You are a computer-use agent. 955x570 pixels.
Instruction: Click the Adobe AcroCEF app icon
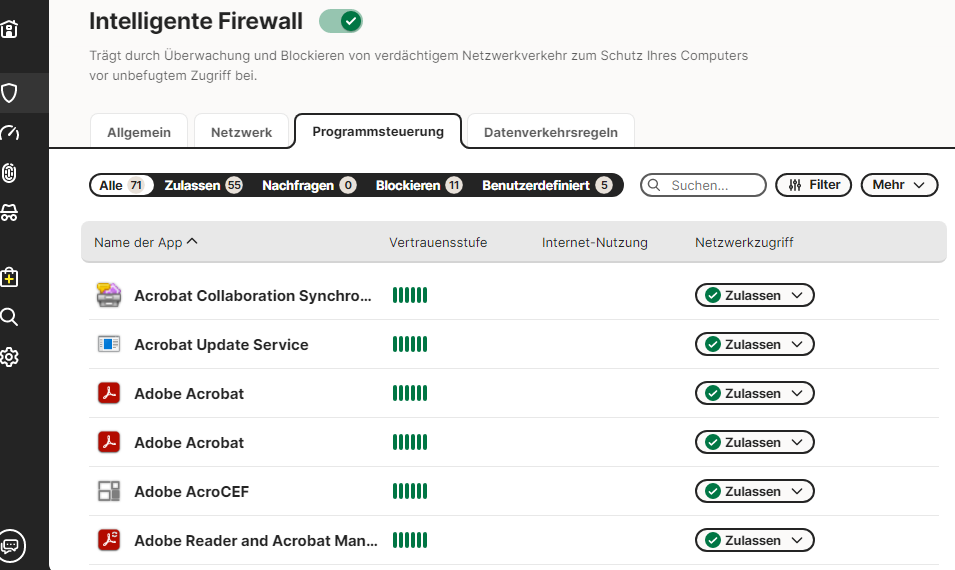(x=108, y=491)
